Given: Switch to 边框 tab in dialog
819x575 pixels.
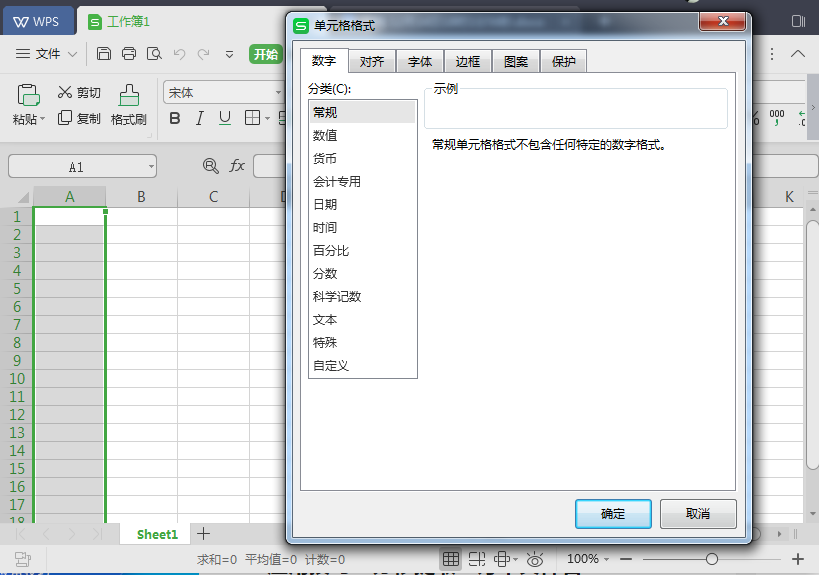Looking at the screenshot, I should 468,62.
